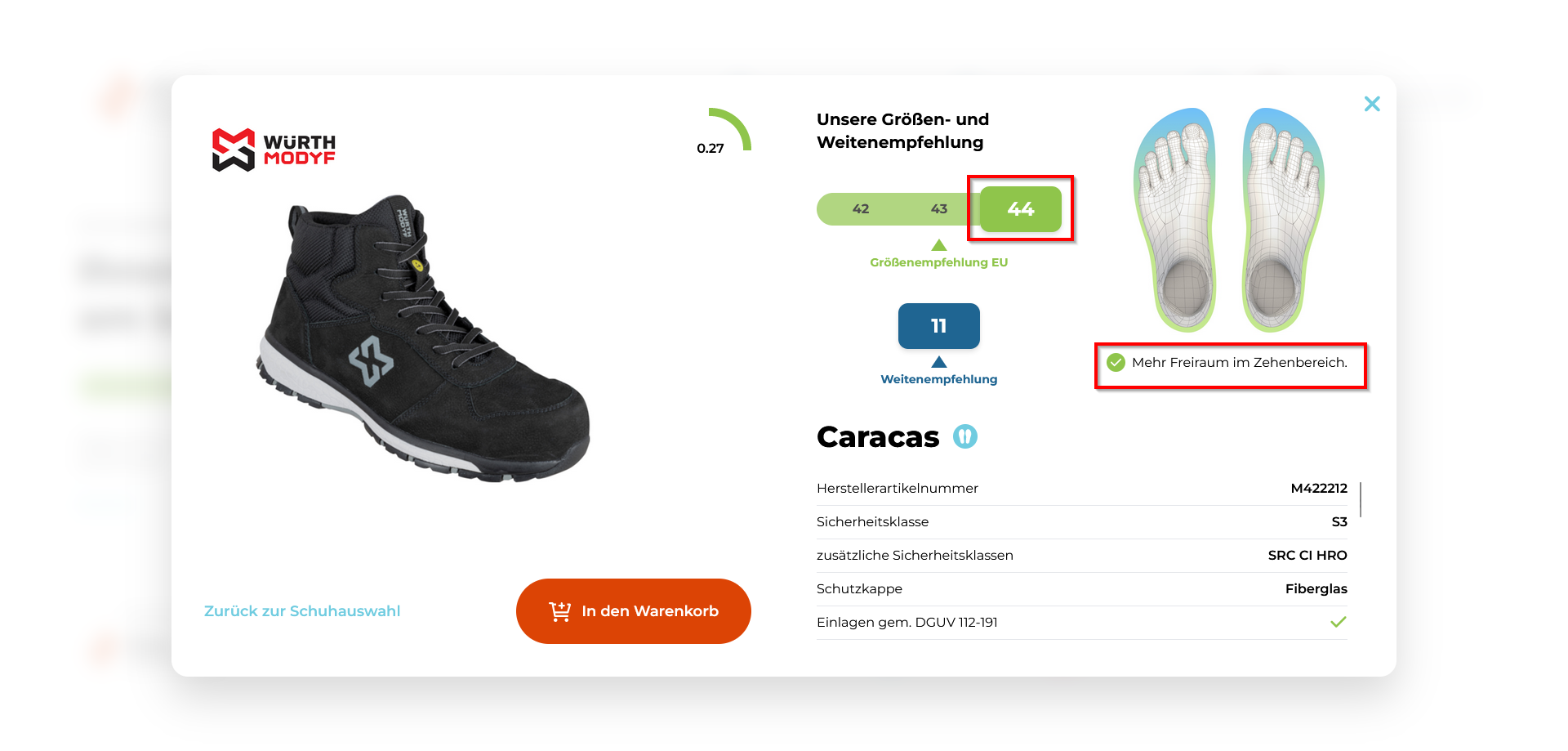
Task: Click the blue triangle above Weitenempfehlung
Action: (x=939, y=362)
